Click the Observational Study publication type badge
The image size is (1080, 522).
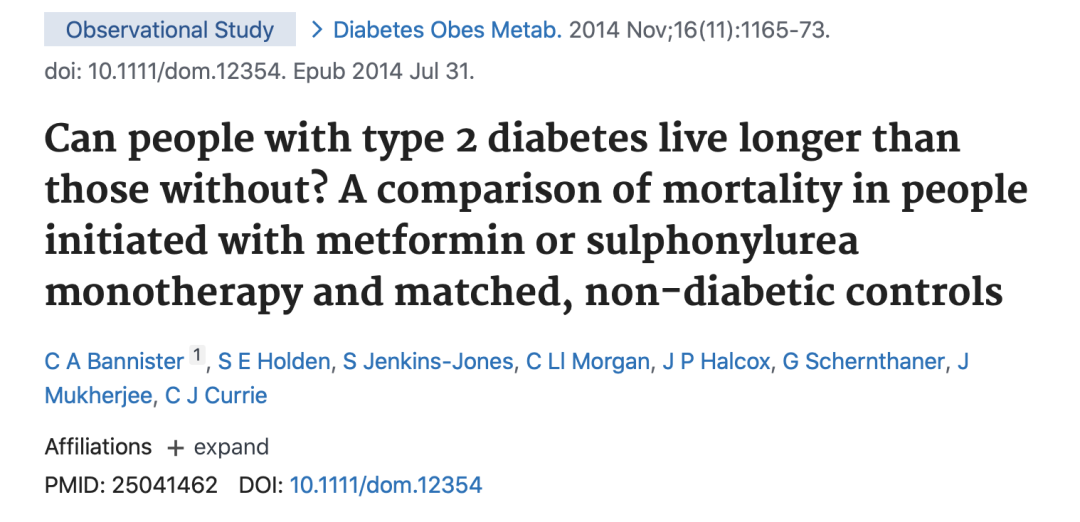(170, 30)
